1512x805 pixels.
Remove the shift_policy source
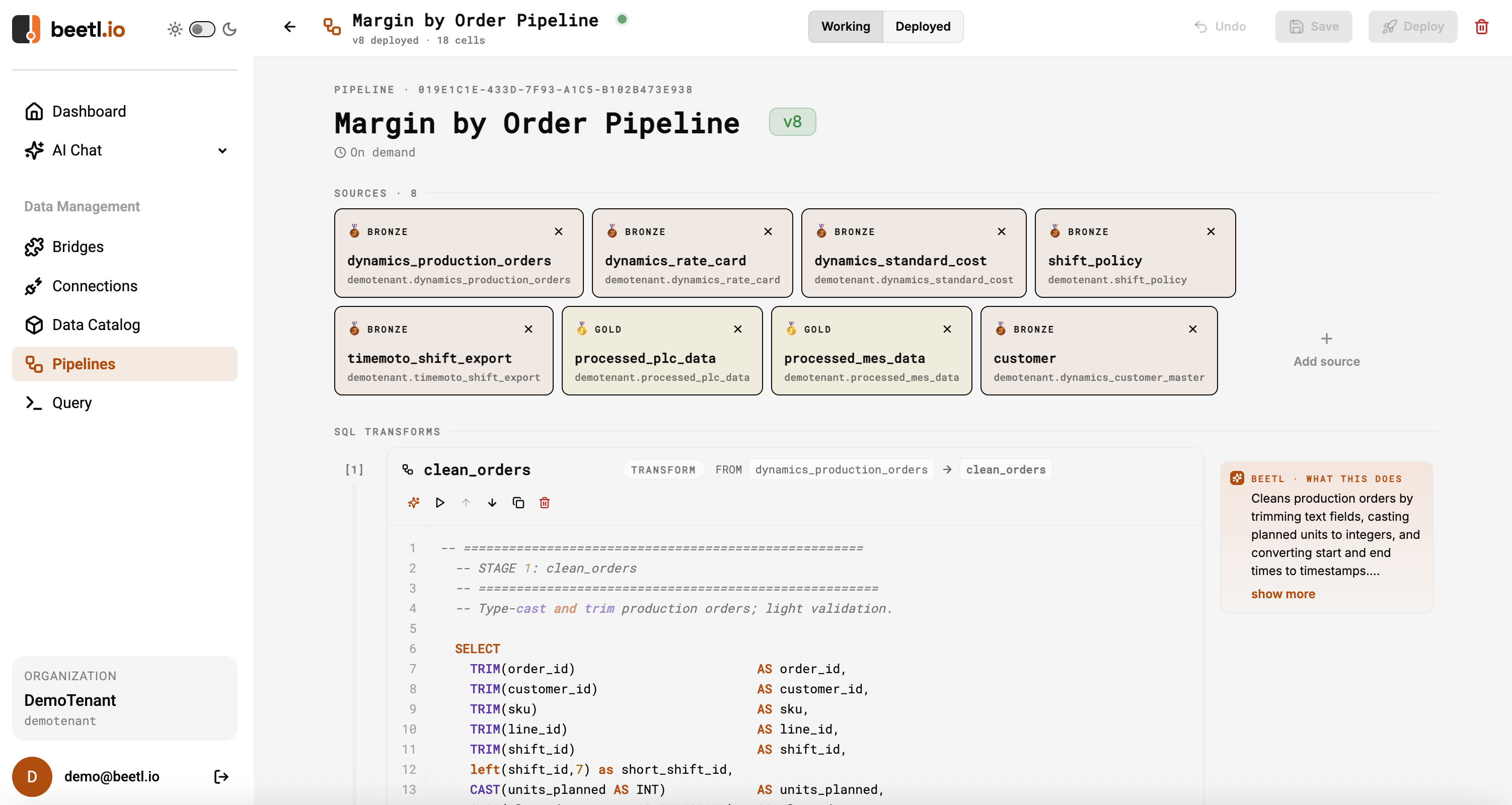tap(1211, 232)
